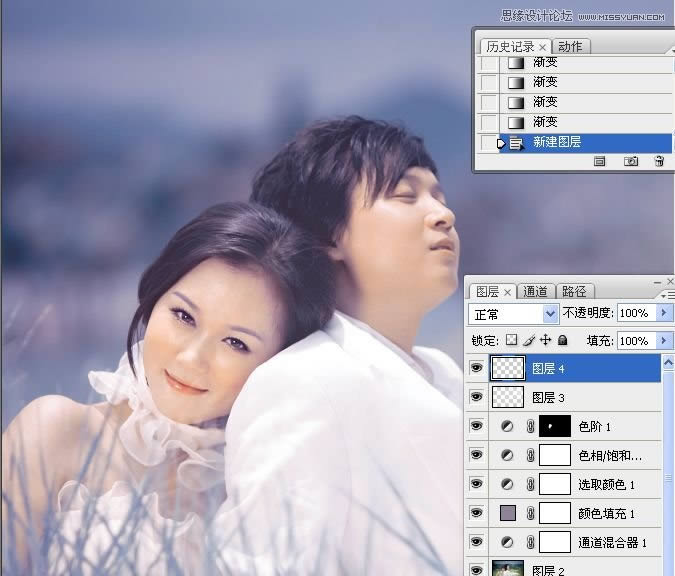Click create new document from state icon
This screenshot has width=675, height=576.
point(601,160)
